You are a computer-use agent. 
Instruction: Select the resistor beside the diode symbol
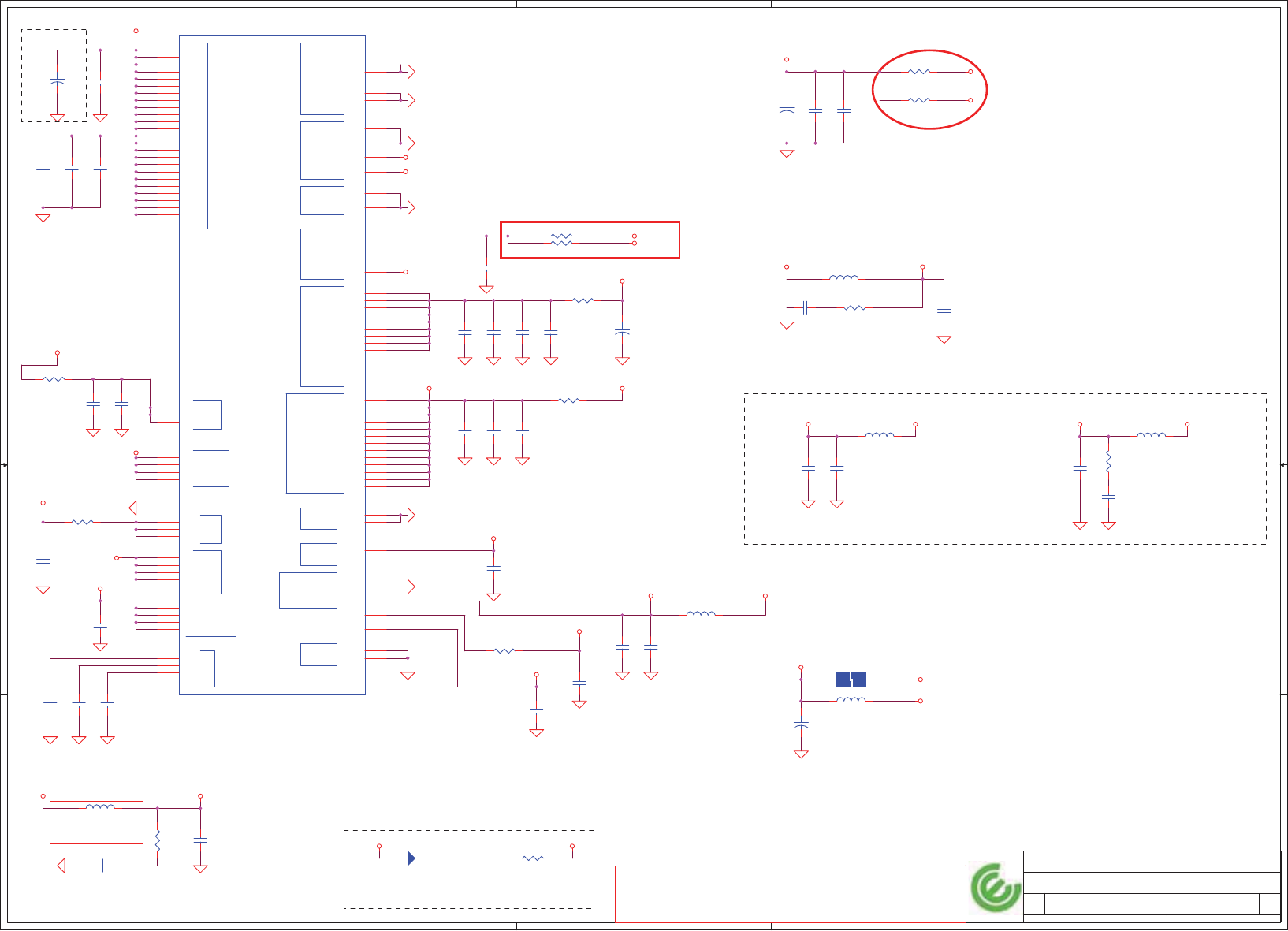tap(534, 858)
